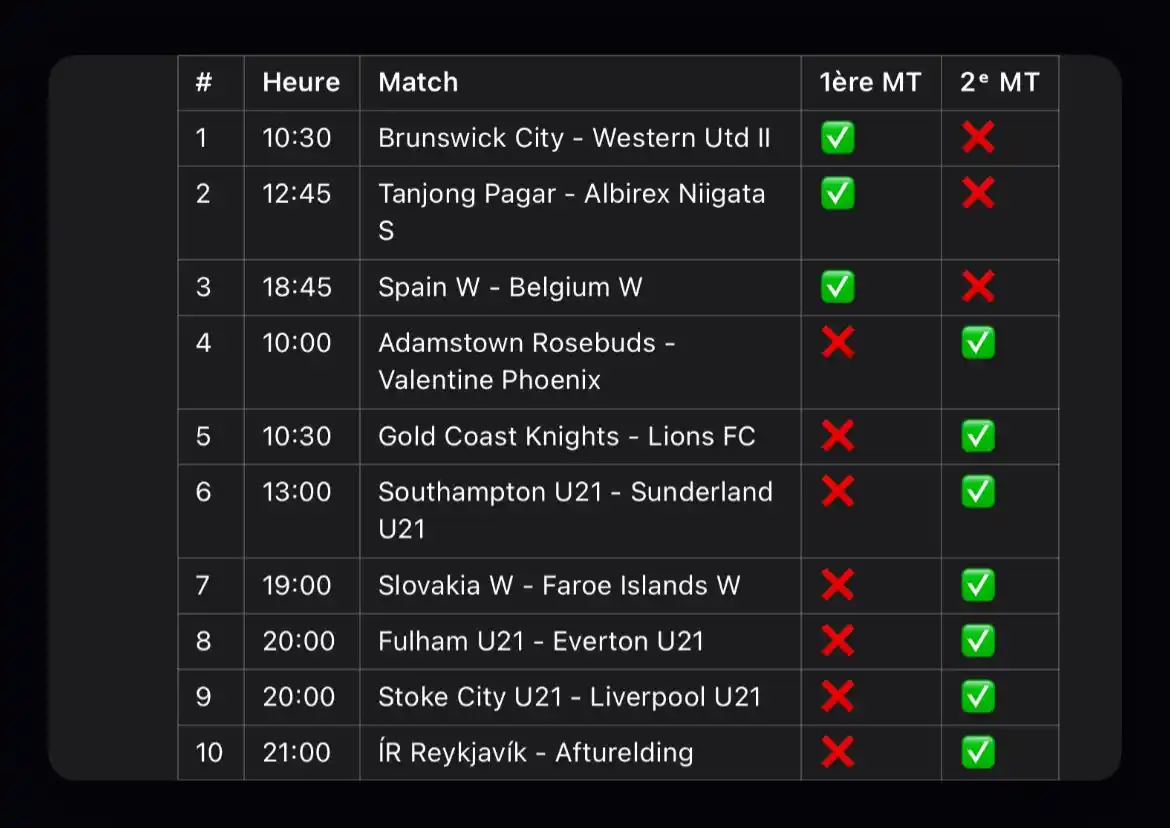Click red cross in Spain W row
Image resolution: width=1170 pixels, height=828 pixels.
pyautogui.click(x=977, y=286)
